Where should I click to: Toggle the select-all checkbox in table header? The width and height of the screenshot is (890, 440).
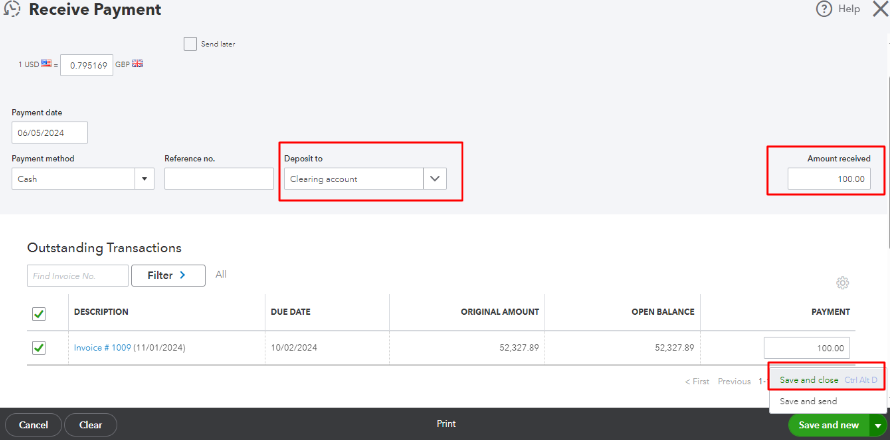(x=39, y=314)
